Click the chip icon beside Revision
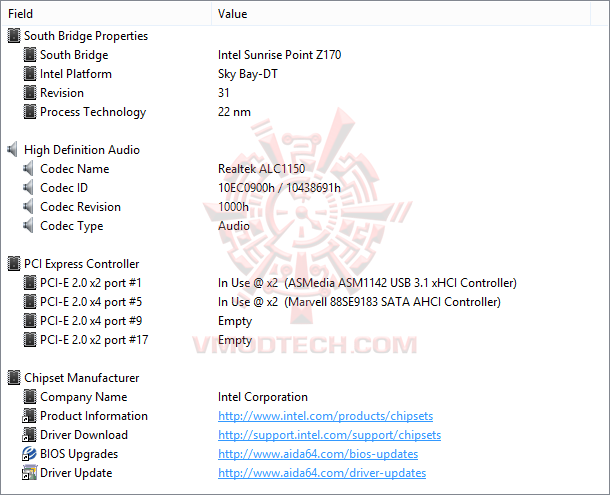 click(x=30, y=93)
